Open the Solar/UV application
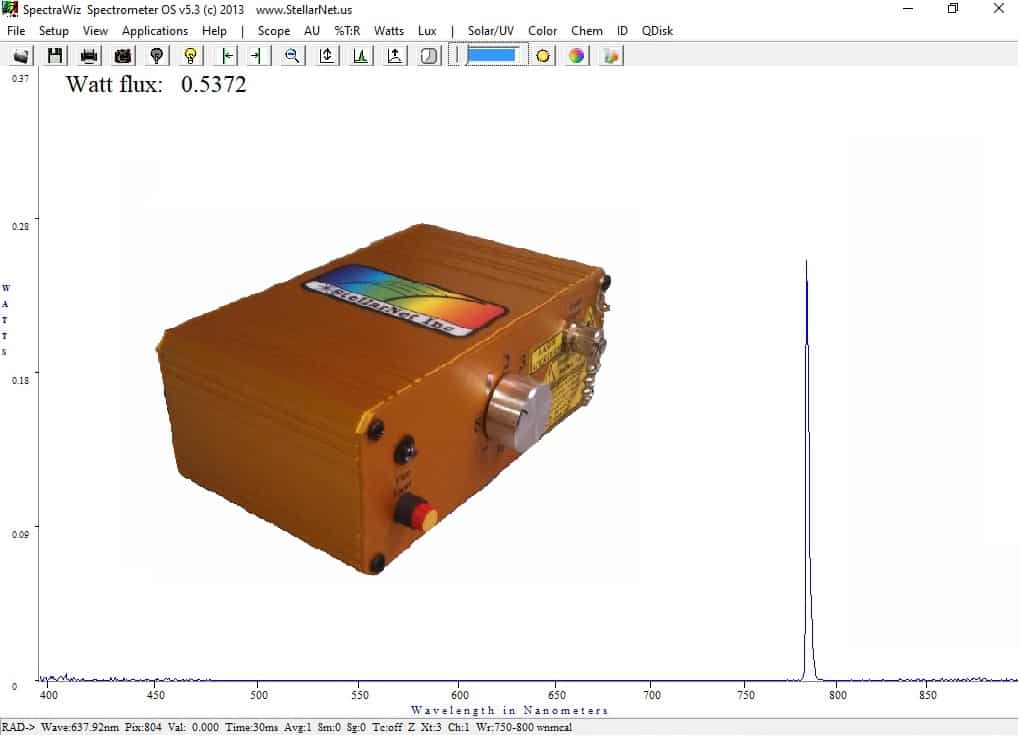The width and height of the screenshot is (1019, 736). 491,31
